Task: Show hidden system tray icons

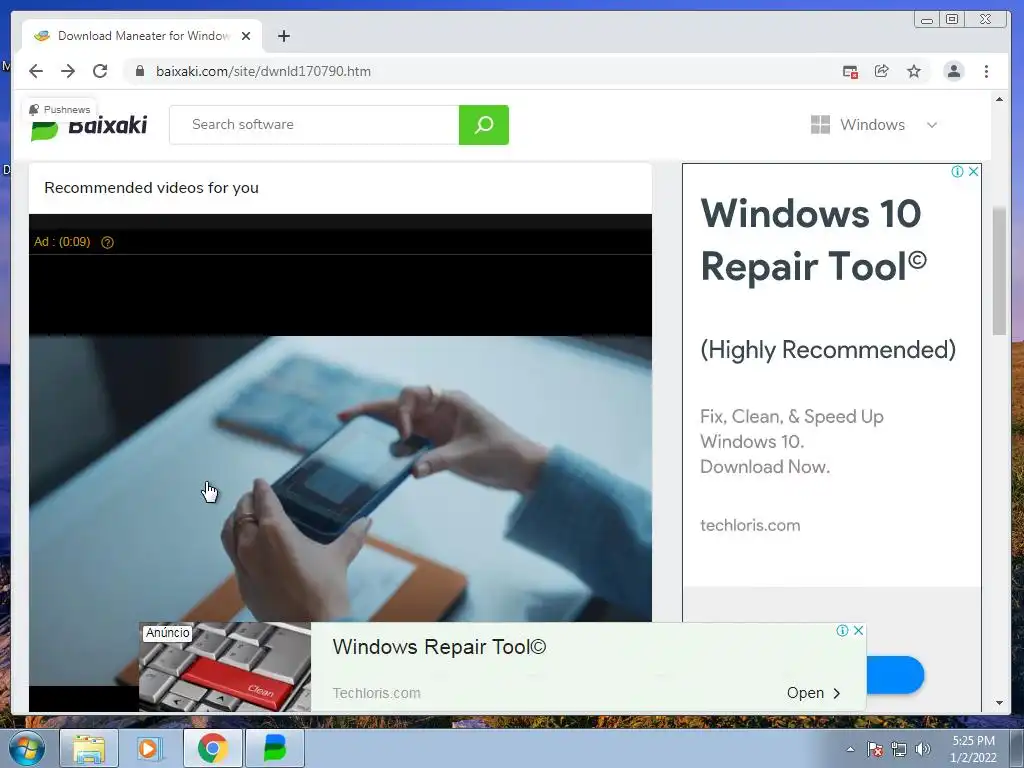Action: pos(850,749)
